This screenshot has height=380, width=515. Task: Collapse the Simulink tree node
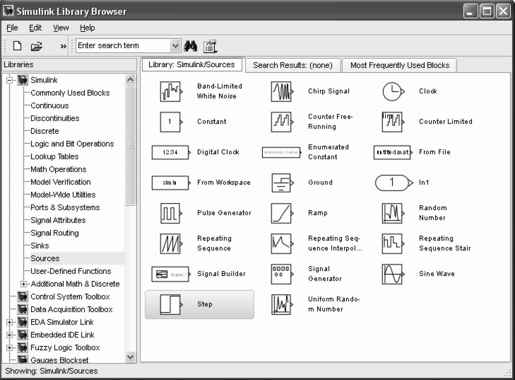click(10, 80)
